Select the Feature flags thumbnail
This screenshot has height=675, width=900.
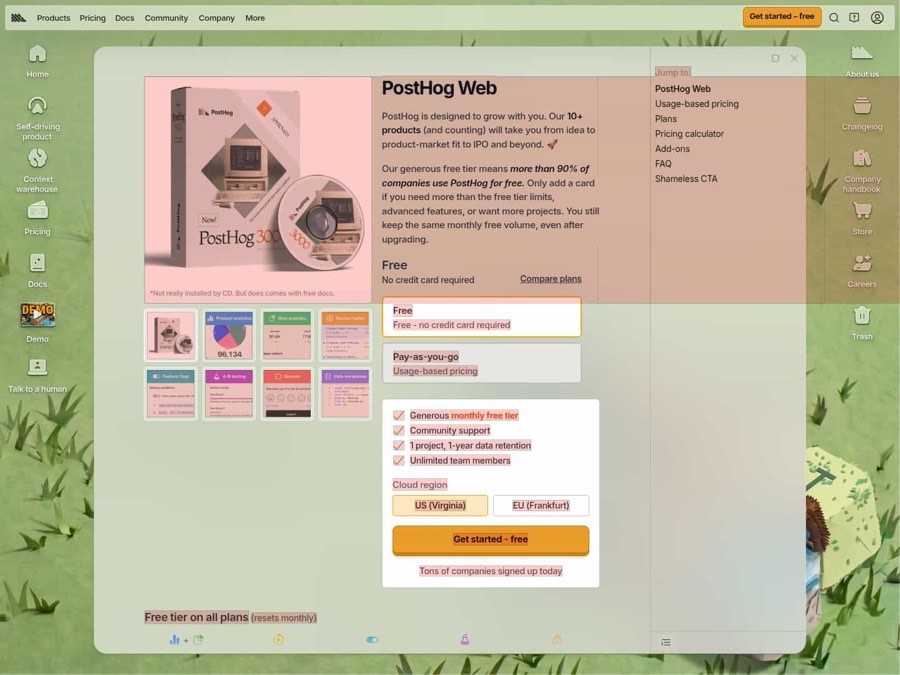[170, 394]
